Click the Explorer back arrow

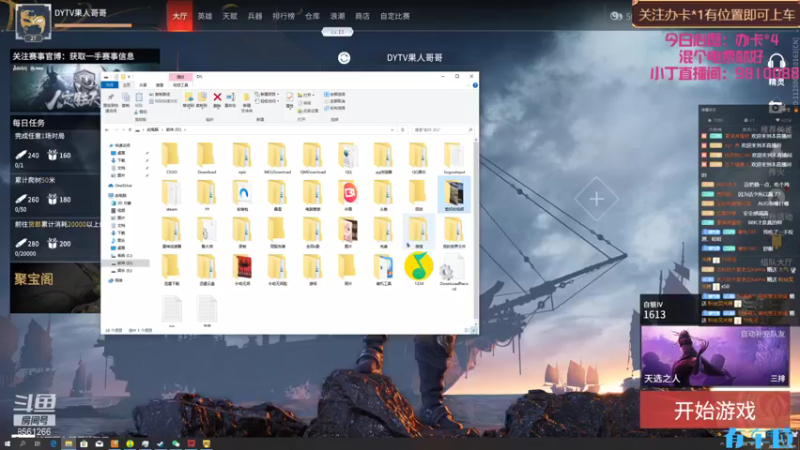pos(107,130)
